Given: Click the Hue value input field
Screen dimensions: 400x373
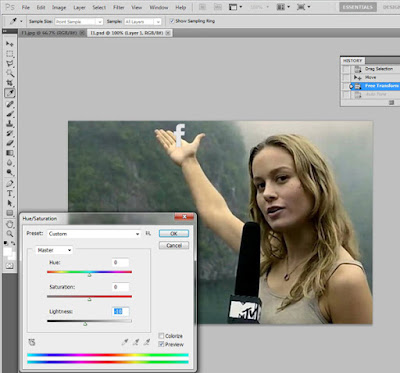Looking at the screenshot, I should [120, 262].
